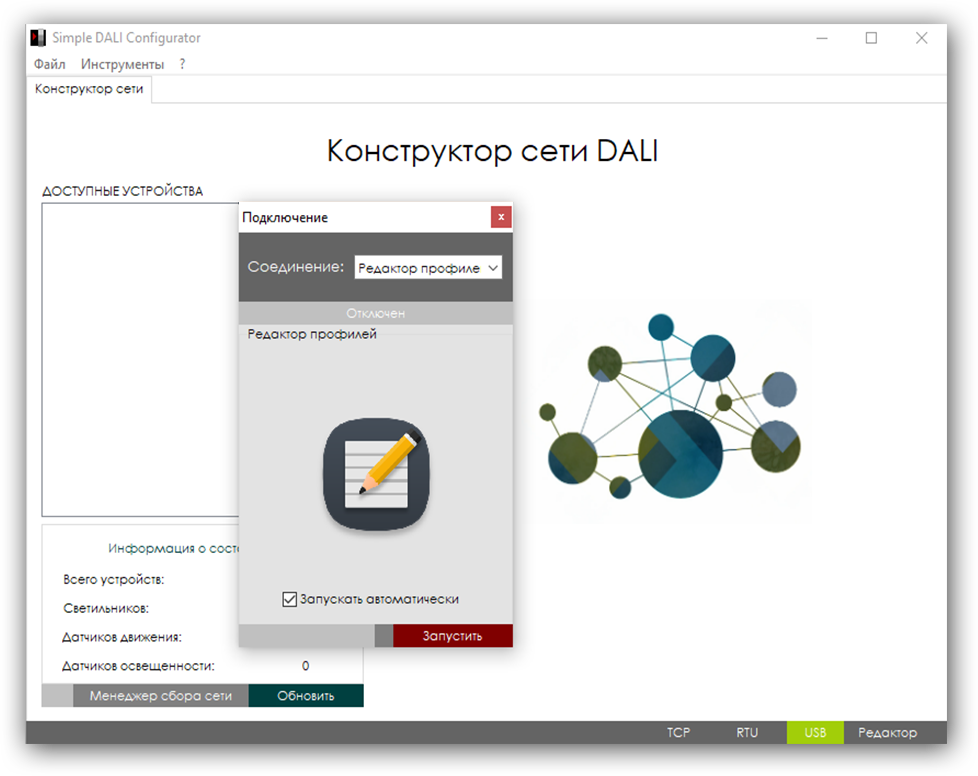Click the notepad pencil profile editor icon
The width and height of the screenshot is (978, 776).
click(x=376, y=474)
